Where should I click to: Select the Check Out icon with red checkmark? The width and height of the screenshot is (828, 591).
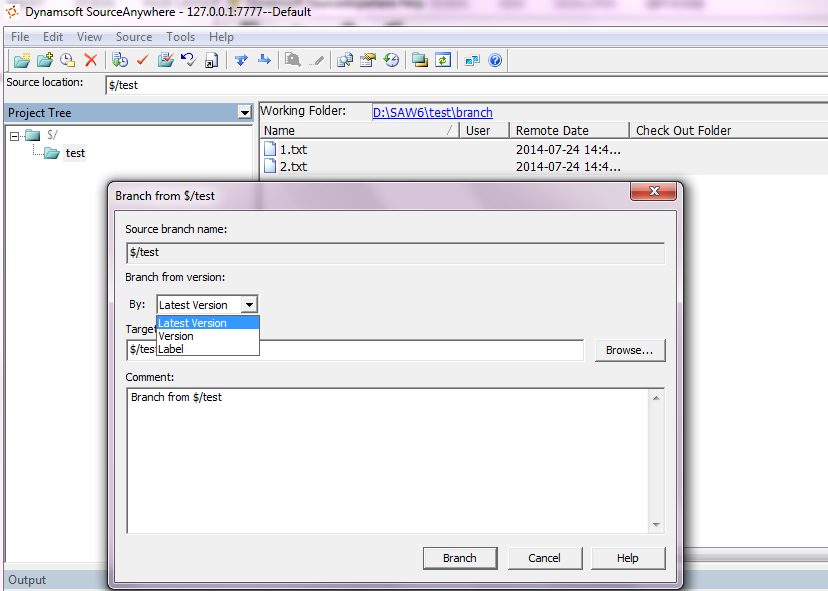[x=142, y=60]
